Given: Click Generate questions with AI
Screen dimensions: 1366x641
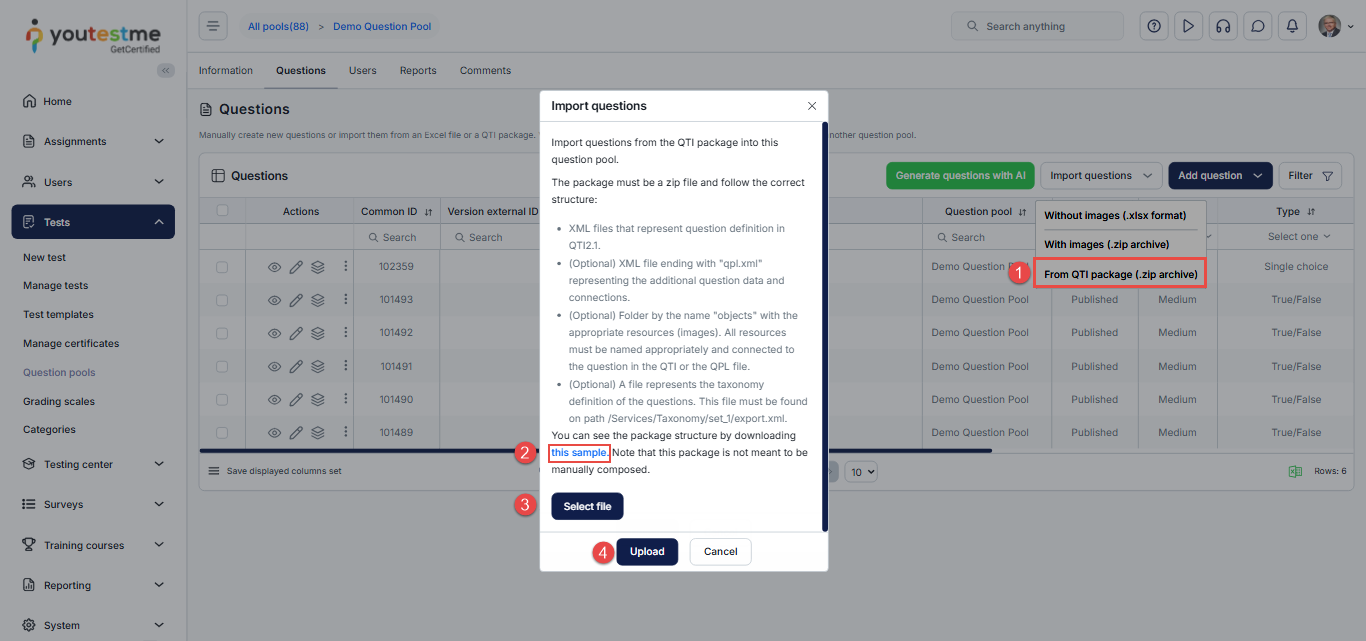Looking at the screenshot, I should pyautogui.click(x=960, y=176).
